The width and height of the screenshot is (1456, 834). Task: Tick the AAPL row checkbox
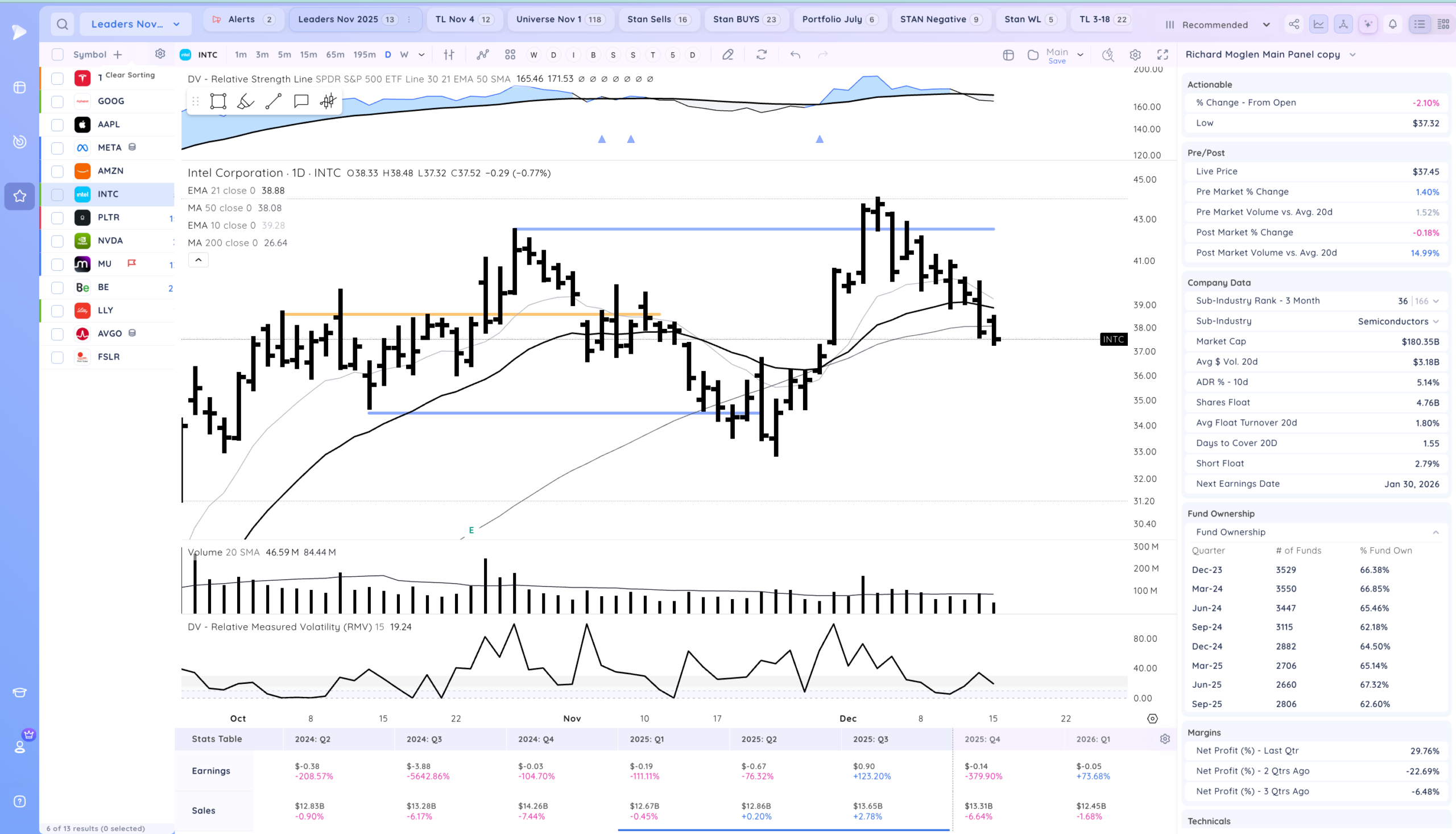click(x=57, y=125)
